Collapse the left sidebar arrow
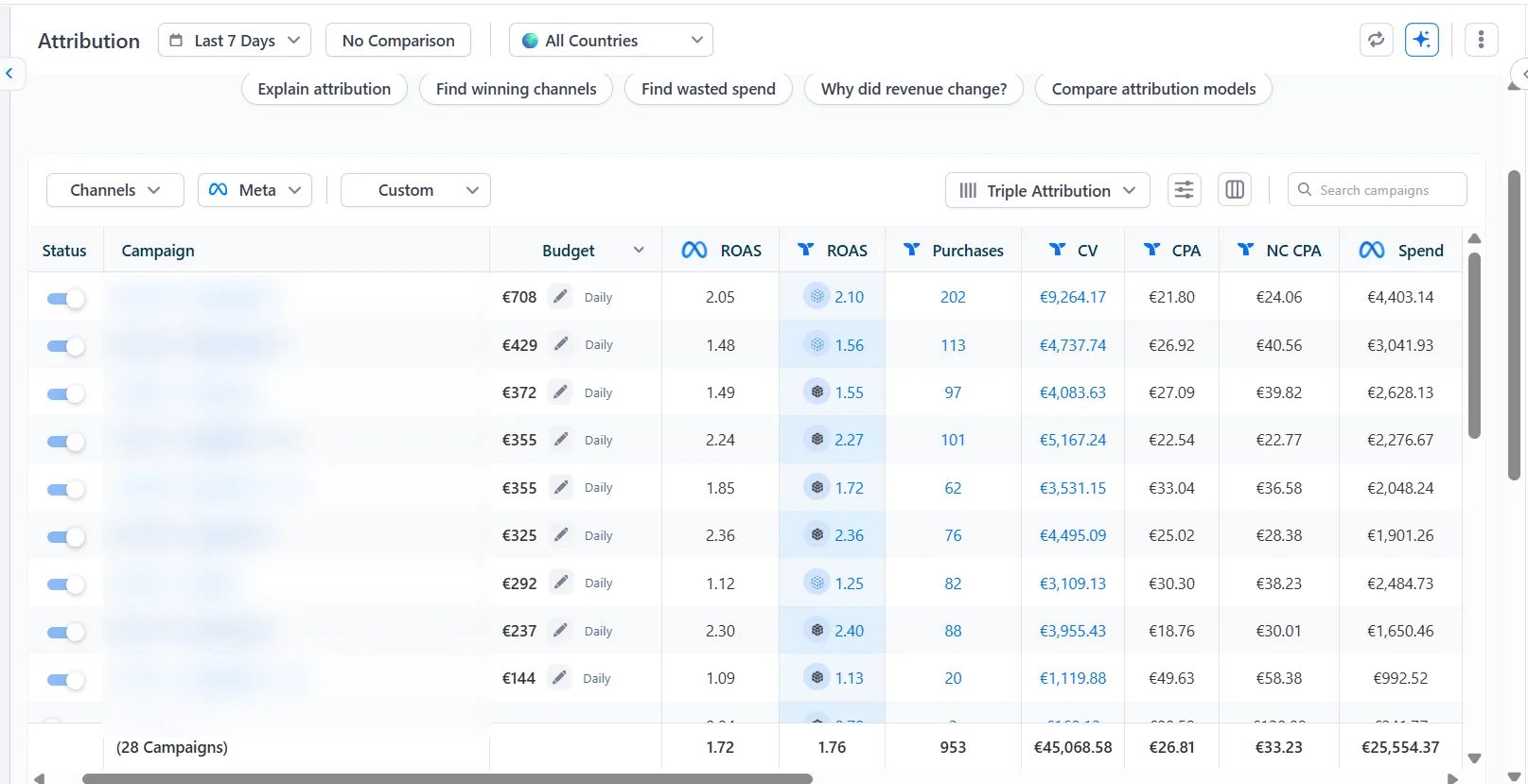This screenshot has width=1528, height=784. (9, 73)
